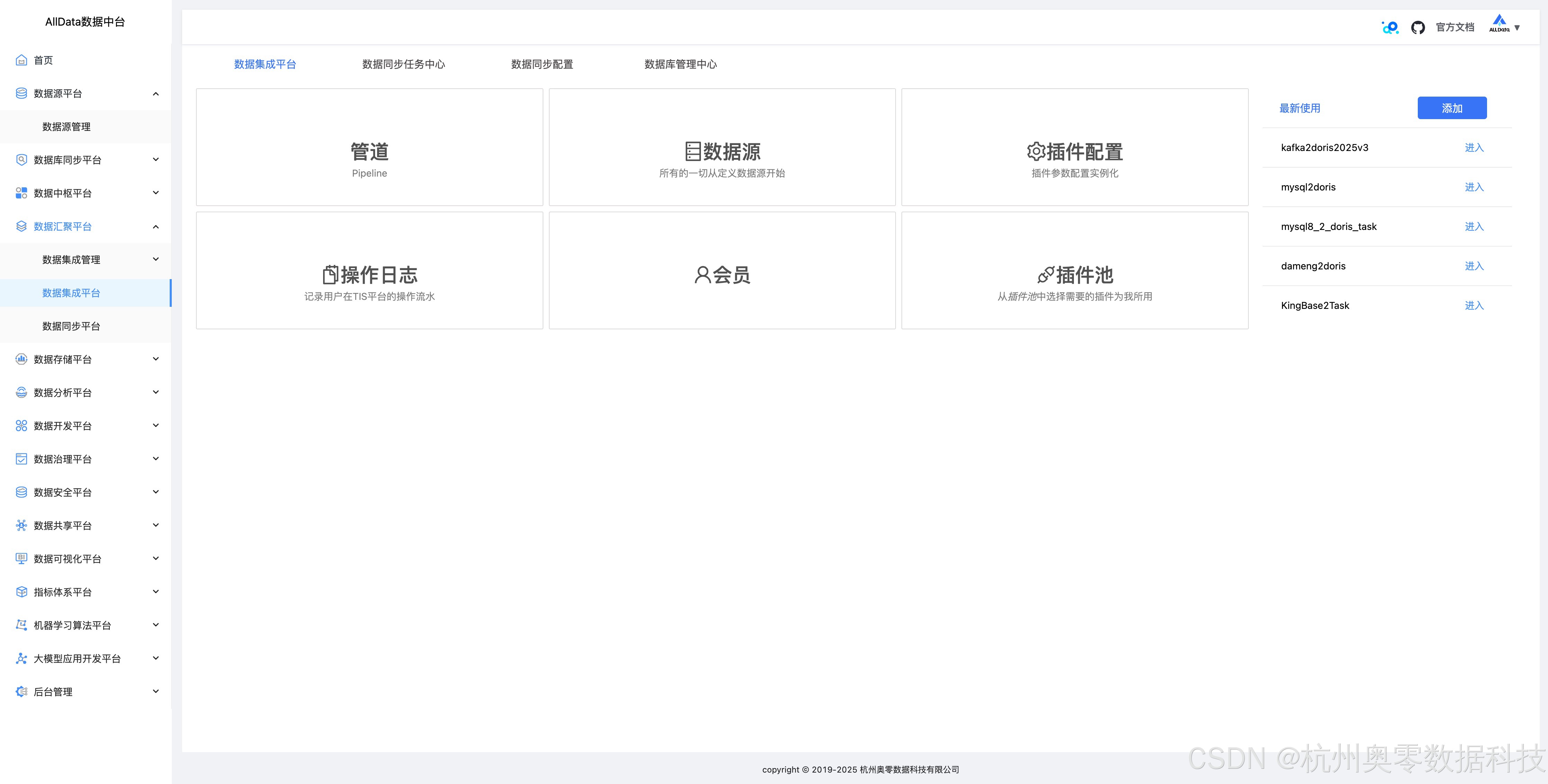Expand the 数据集成管理 submenu chevron

[x=155, y=259]
